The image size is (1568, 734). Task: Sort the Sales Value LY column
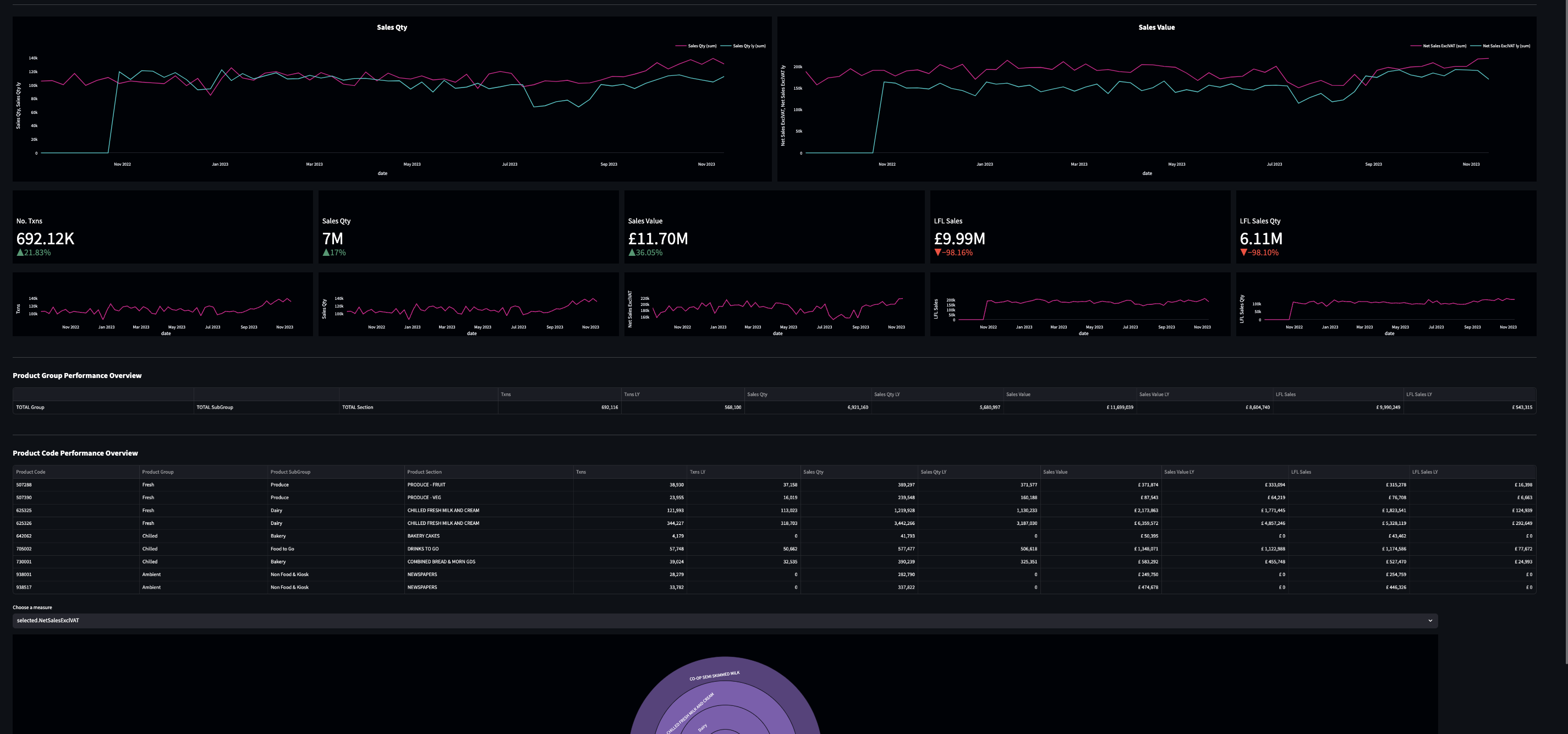pyautogui.click(x=1178, y=472)
